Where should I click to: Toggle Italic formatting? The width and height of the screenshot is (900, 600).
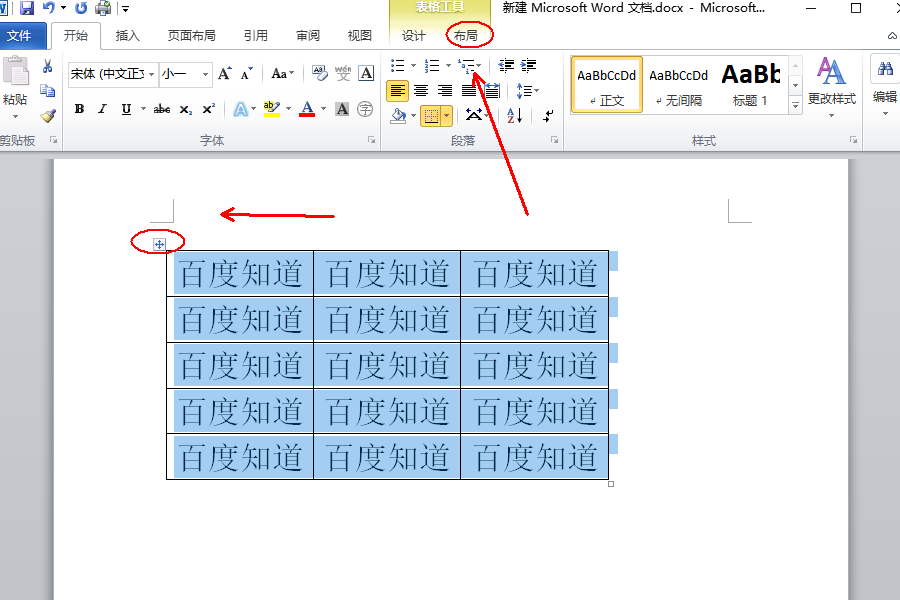pos(102,109)
